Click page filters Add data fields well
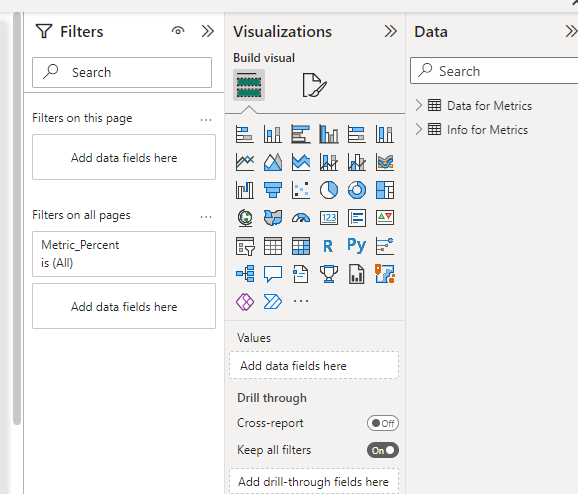This screenshot has width=578, height=494. click(x=124, y=157)
